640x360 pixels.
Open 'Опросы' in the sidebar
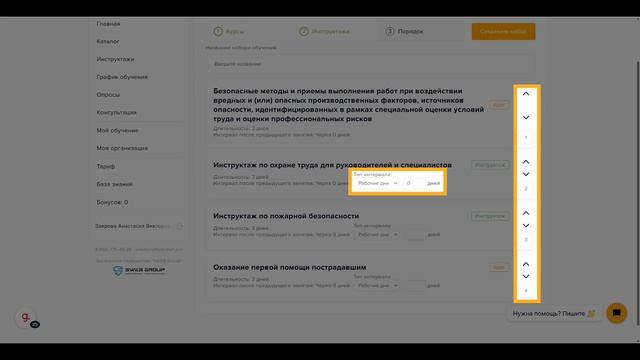point(108,95)
